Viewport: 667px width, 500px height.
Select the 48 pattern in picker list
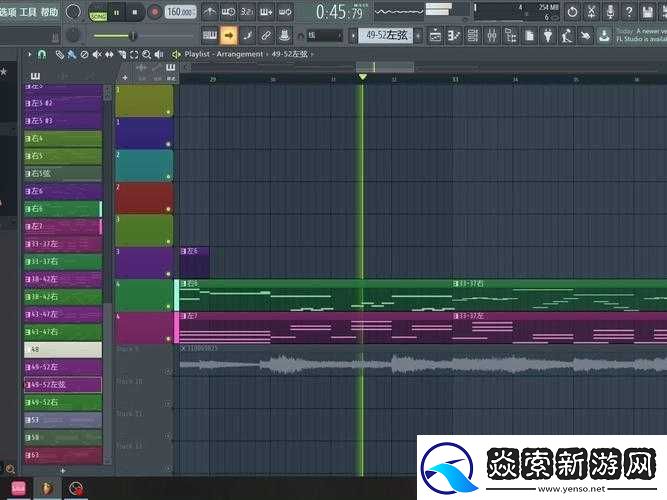click(x=62, y=349)
